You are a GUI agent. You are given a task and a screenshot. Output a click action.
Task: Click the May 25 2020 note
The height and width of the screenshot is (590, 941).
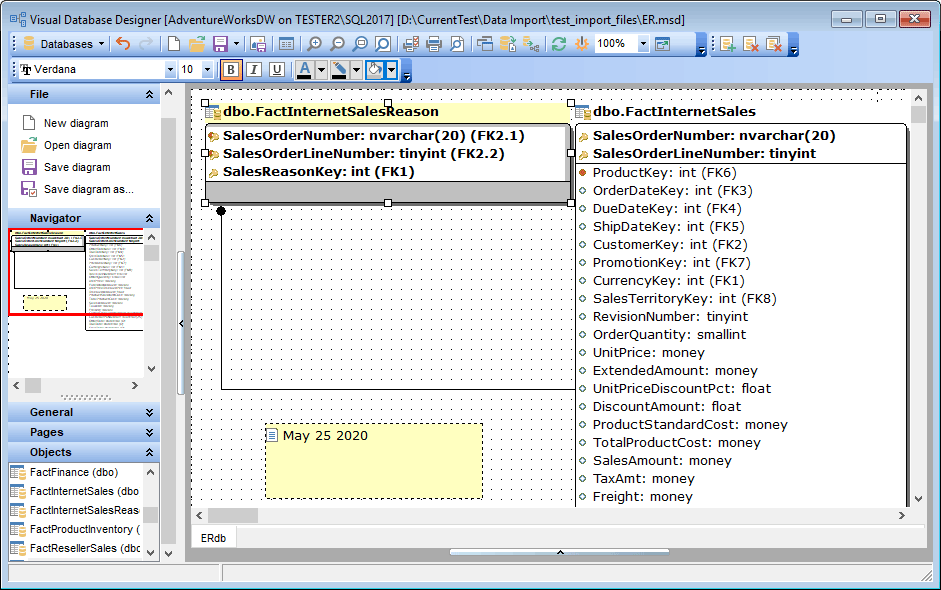pyautogui.click(x=374, y=462)
